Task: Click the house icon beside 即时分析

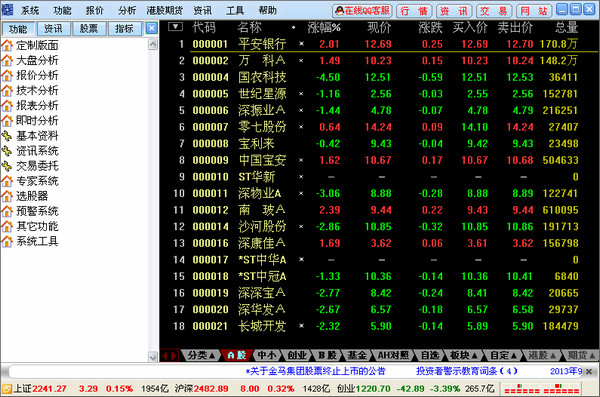Action: point(7,121)
